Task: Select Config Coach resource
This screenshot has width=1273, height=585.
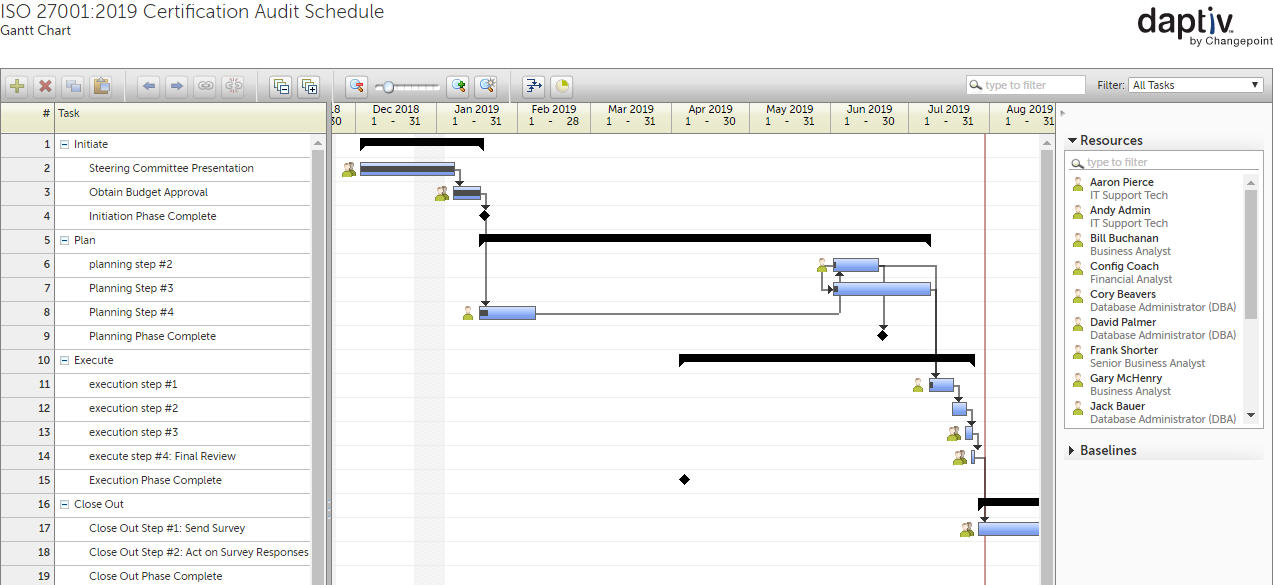Action: (1124, 266)
